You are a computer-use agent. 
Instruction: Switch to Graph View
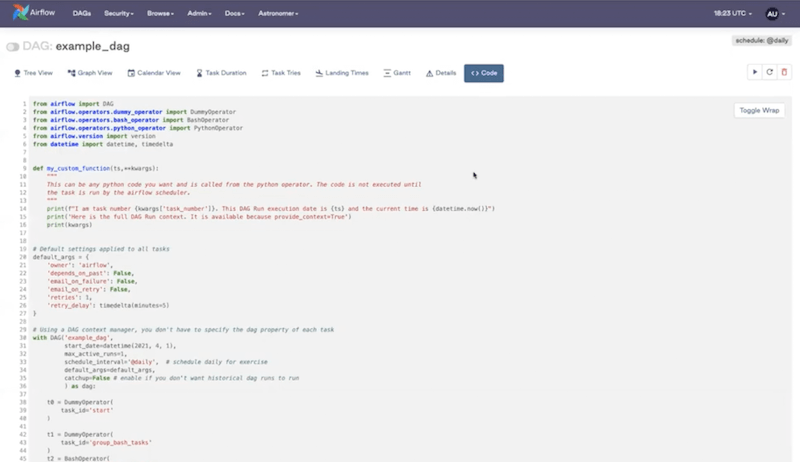coord(89,73)
